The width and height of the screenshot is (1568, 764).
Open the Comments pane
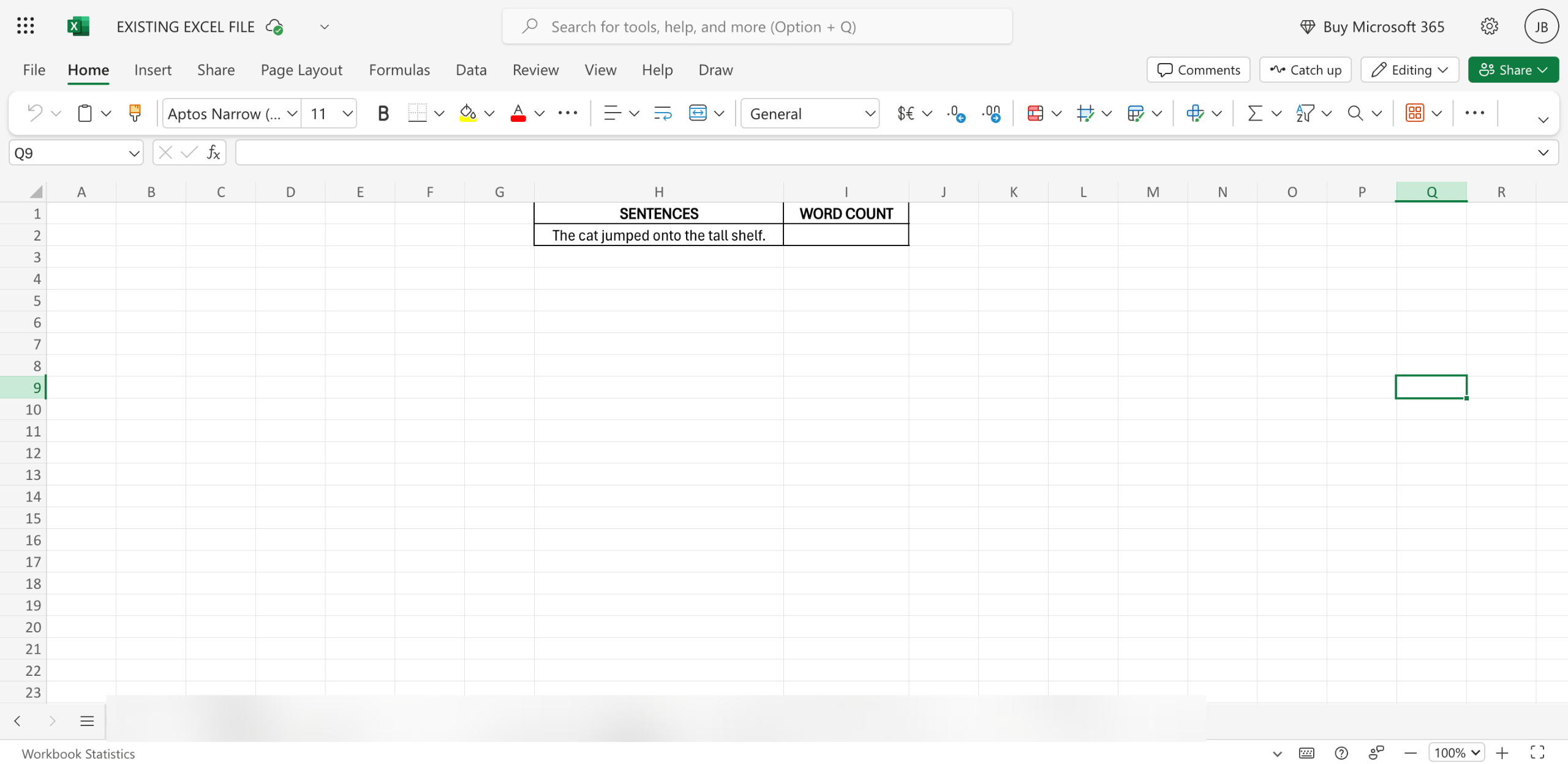(x=1199, y=70)
